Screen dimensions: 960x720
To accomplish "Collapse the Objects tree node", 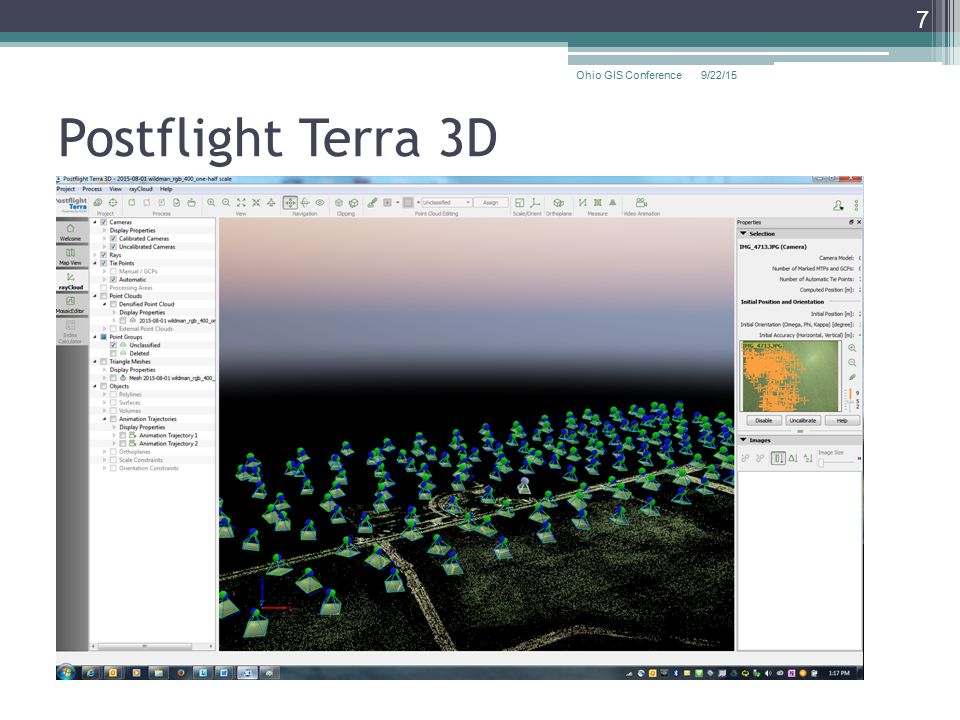I will tap(95, 386).
